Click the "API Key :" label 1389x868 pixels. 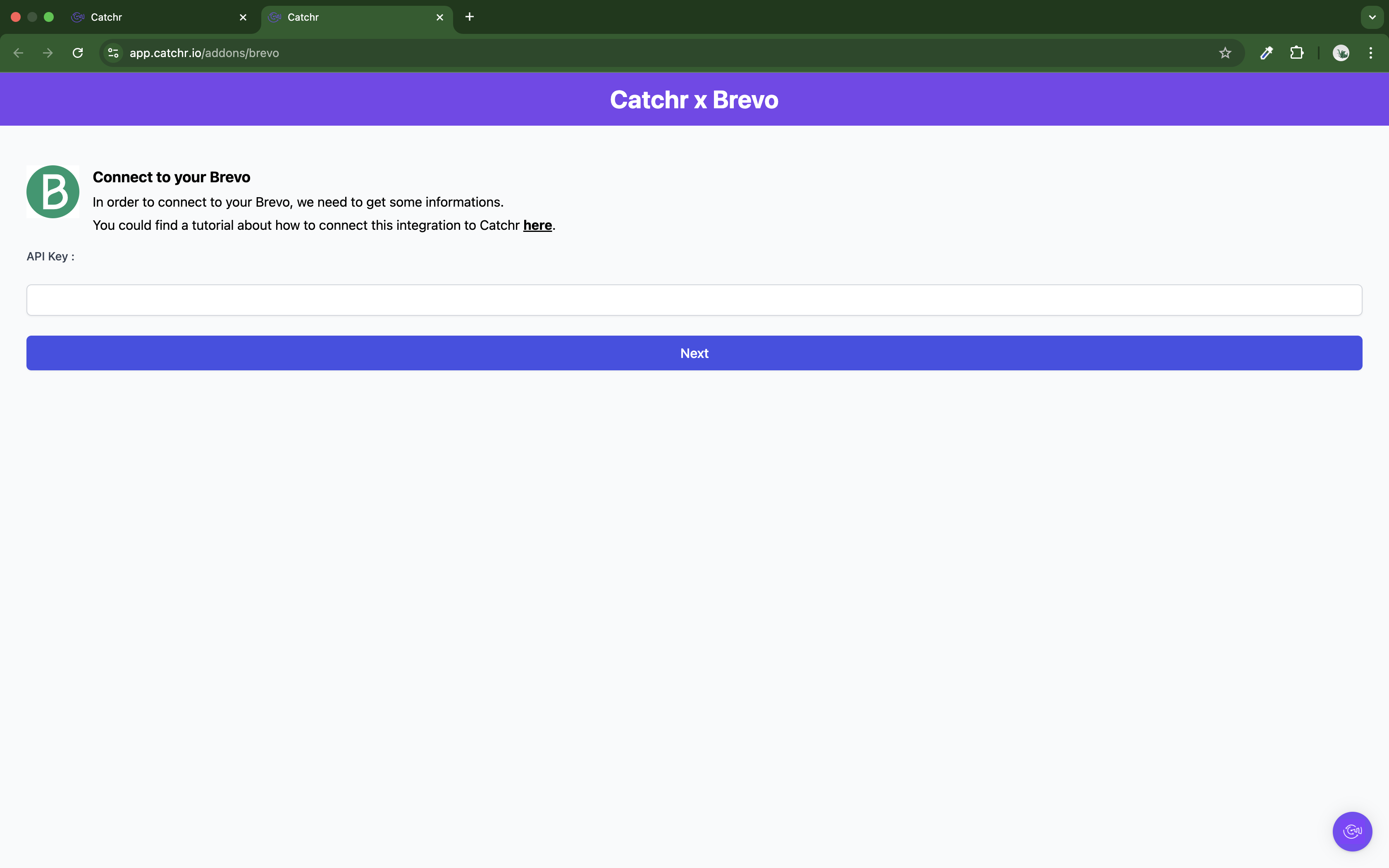(50, 256)
